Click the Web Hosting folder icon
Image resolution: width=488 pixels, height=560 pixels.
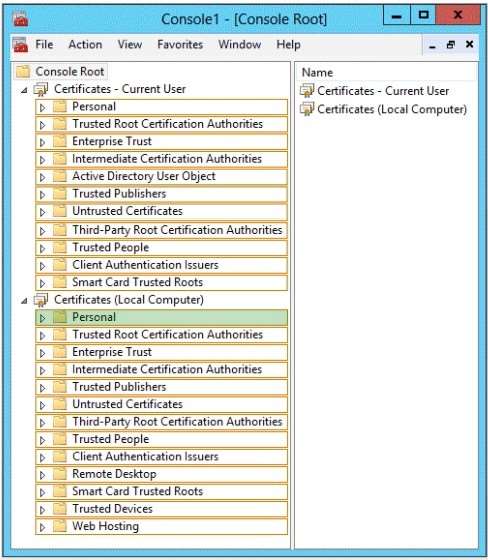[x=60, y=526]
